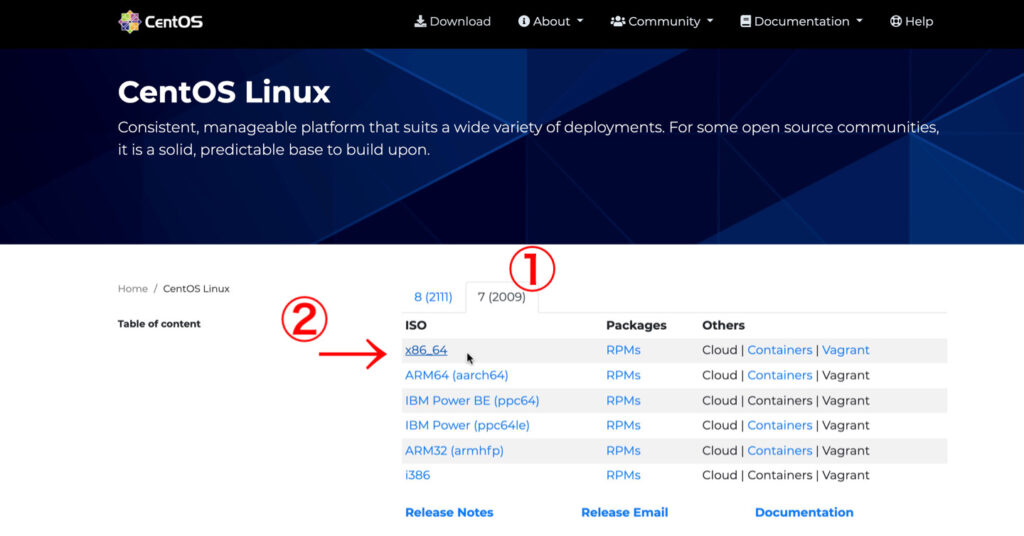The image size is (1024, 536).
Task: Open the i386 ISO link
Action: [417, 475]
